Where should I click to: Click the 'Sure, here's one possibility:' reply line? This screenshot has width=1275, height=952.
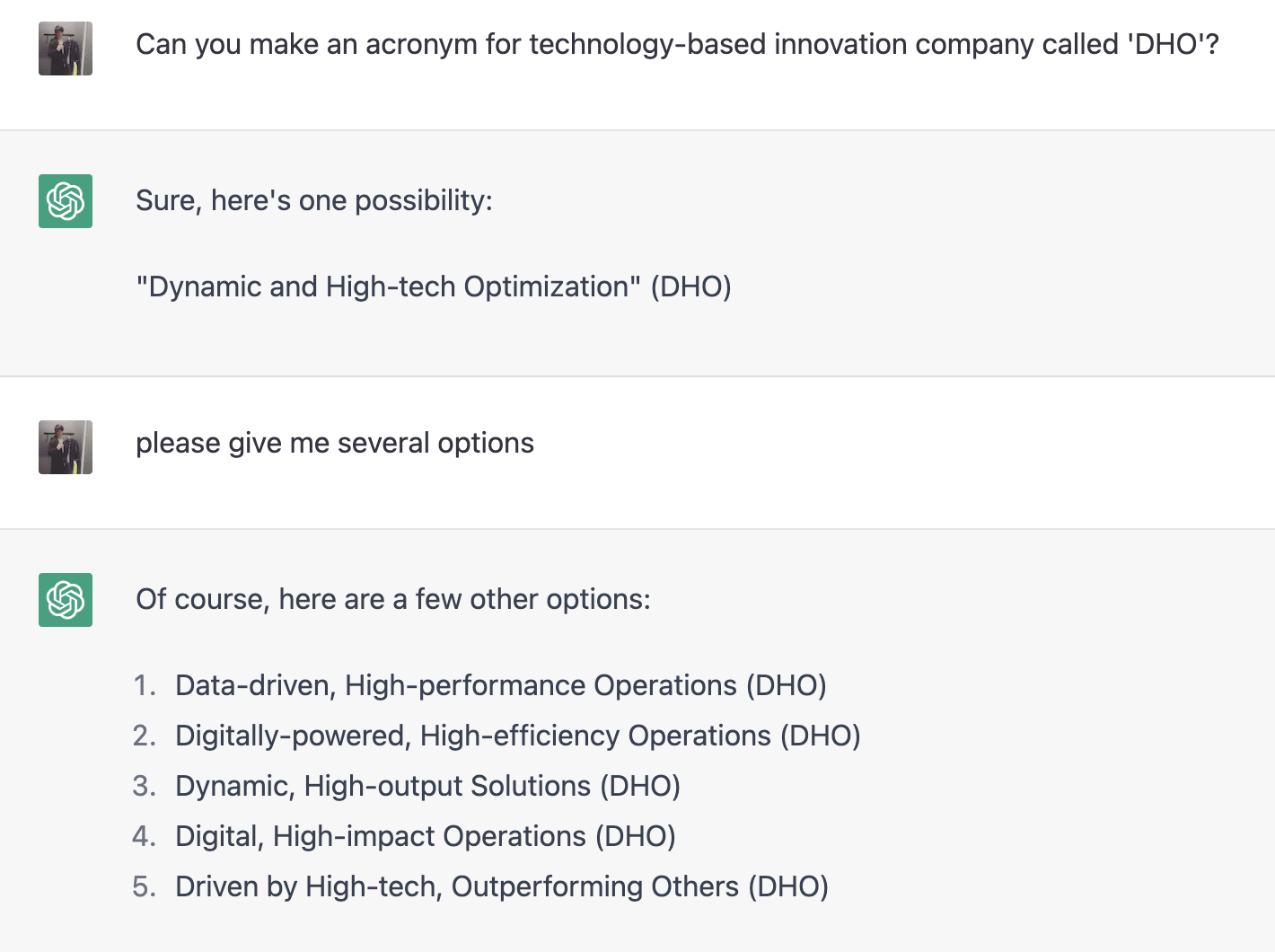[314, 200]
